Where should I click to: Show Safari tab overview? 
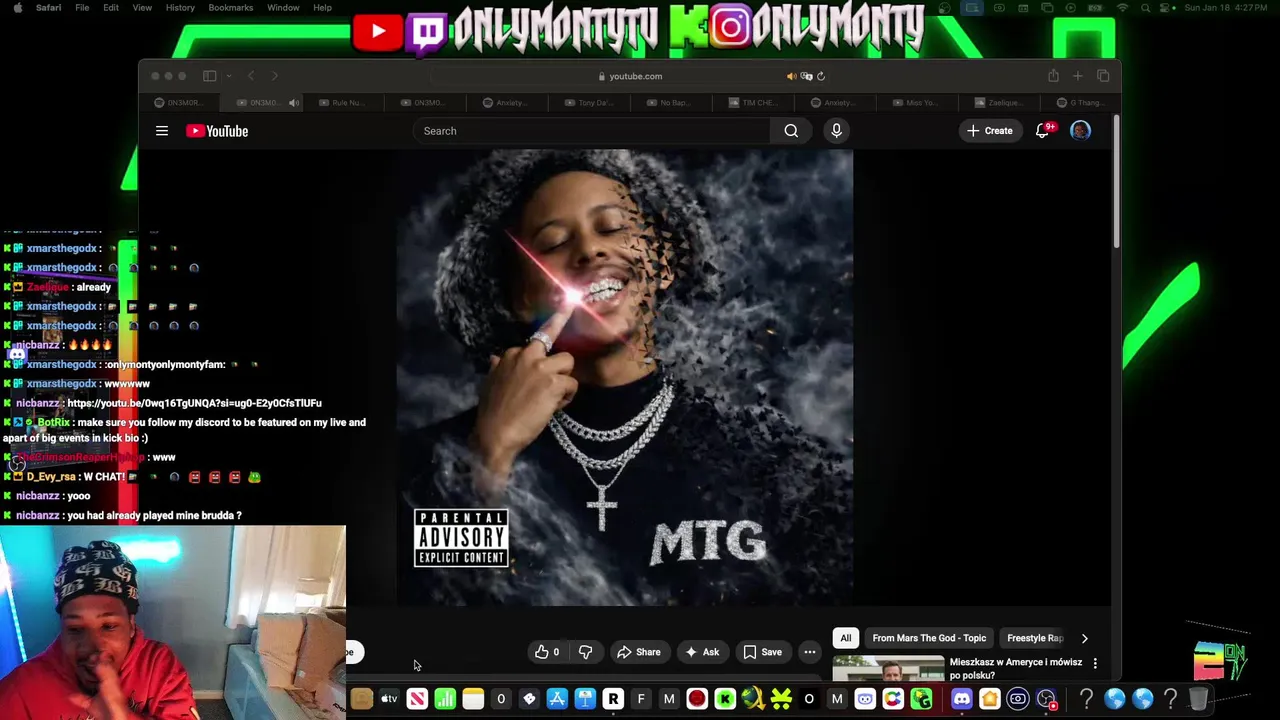(x=1103, y=76)
